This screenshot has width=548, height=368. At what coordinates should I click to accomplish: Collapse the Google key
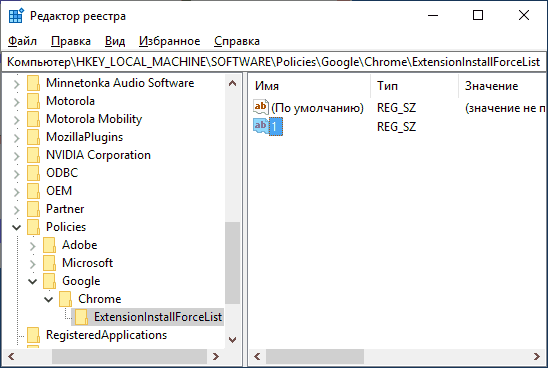click(x=33, y=281)
